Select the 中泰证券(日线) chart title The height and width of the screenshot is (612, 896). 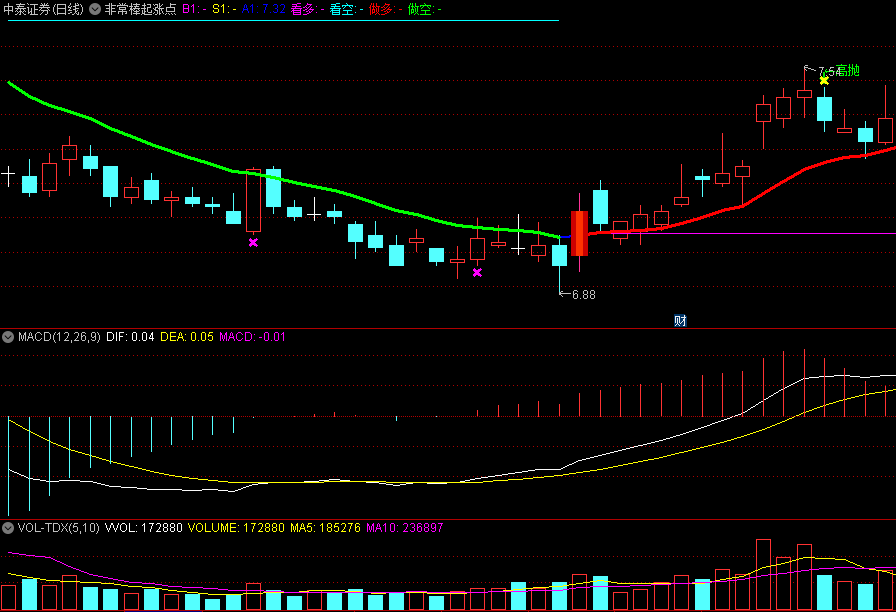point(43,9)
